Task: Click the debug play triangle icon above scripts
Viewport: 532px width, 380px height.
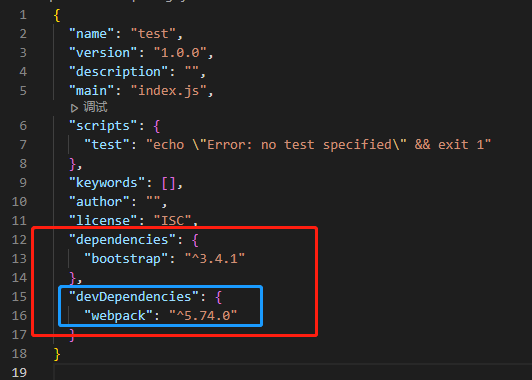Action: [74, 108]
